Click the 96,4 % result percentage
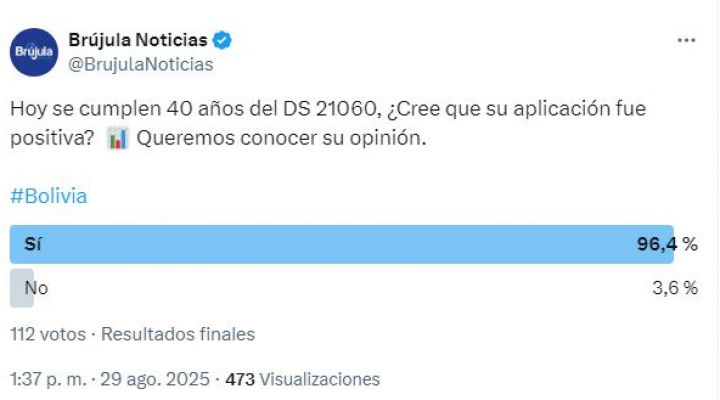Viewport: 720px width, 400px height. (x=667, y=244)
